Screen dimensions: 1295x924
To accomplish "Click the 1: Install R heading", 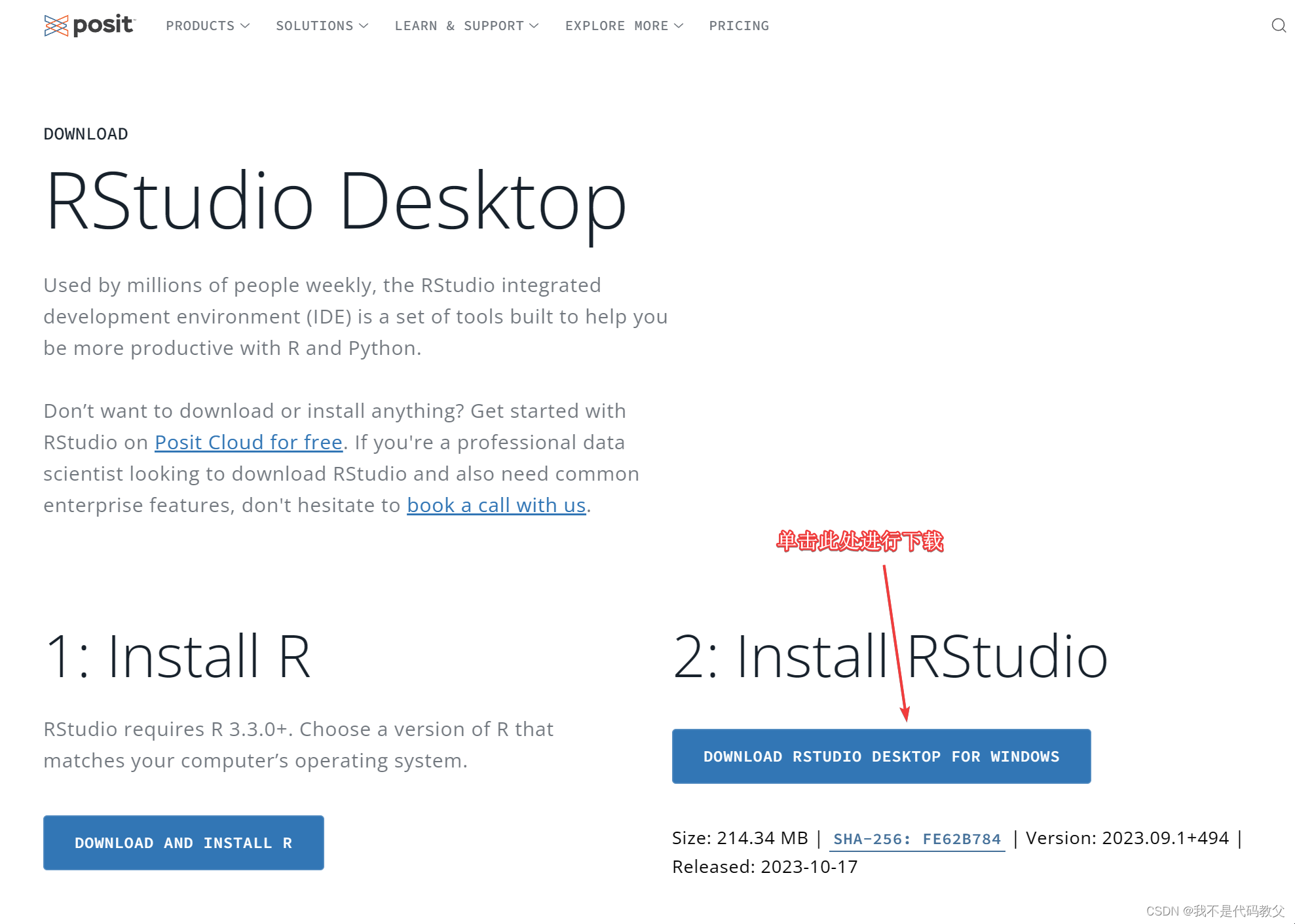I will 177,656.
